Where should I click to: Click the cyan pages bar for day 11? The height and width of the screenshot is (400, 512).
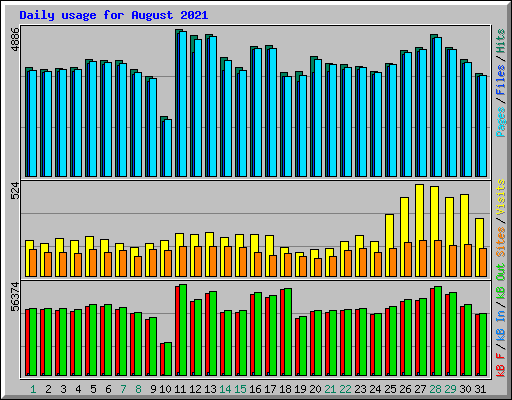(183, 104)
